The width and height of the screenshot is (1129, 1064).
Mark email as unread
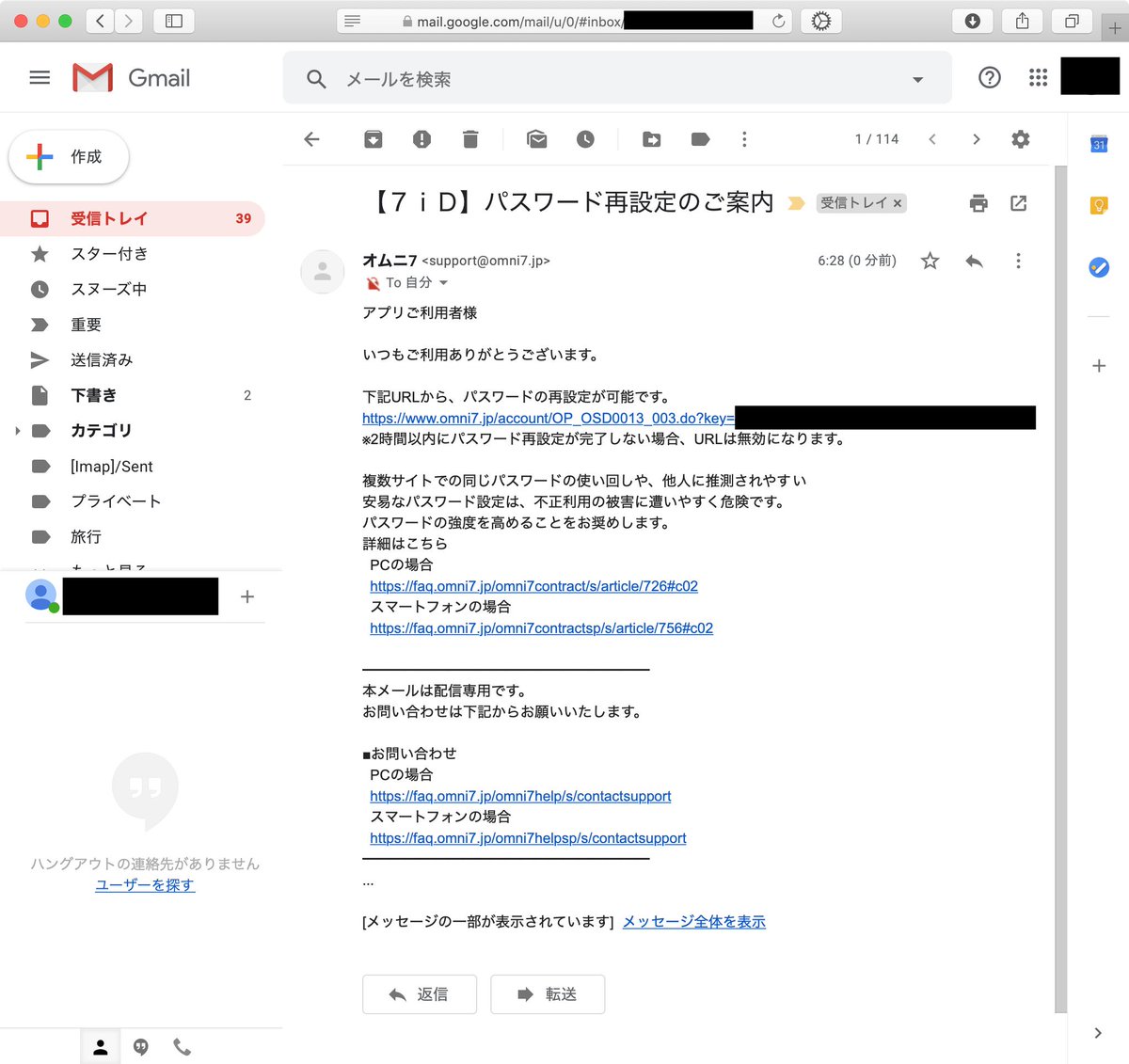tap(537, 139)
